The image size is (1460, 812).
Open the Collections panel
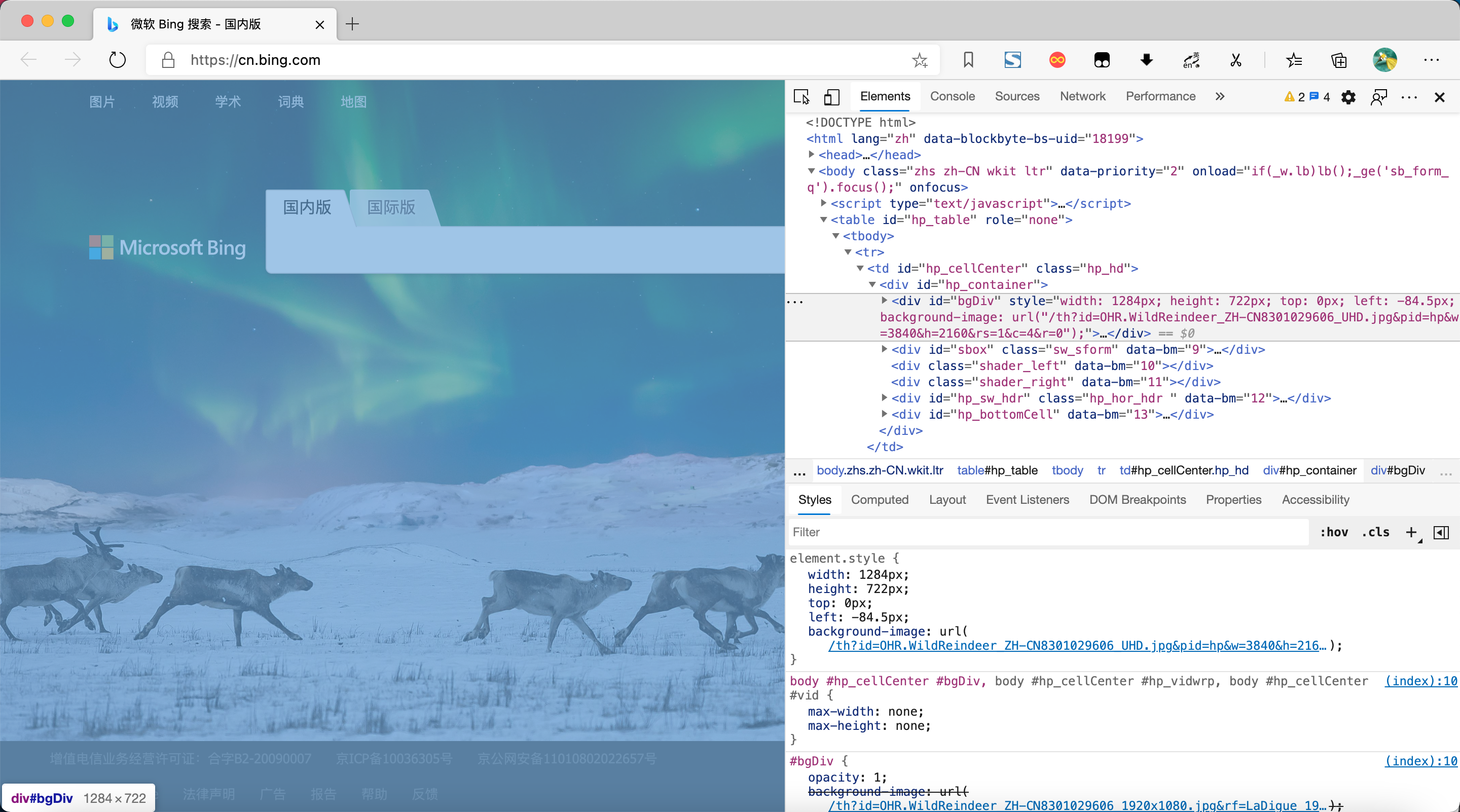click(x=1339, y=60)
